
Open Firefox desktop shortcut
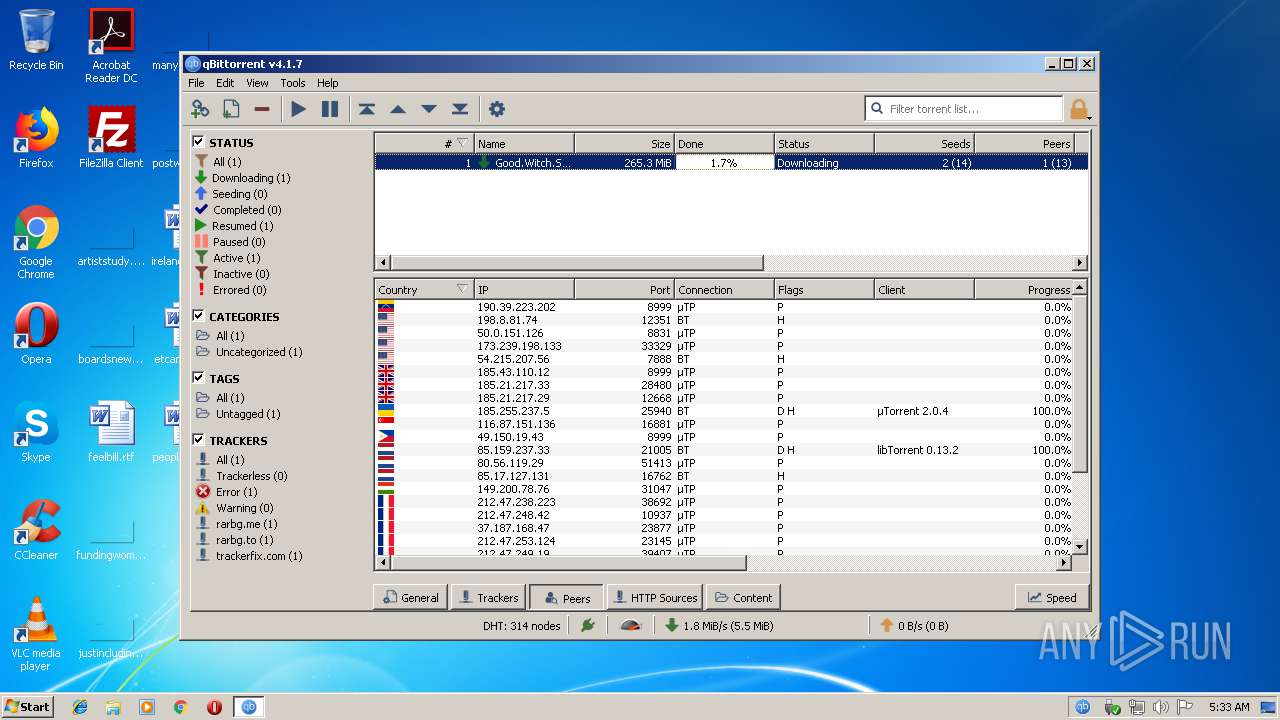36,139
